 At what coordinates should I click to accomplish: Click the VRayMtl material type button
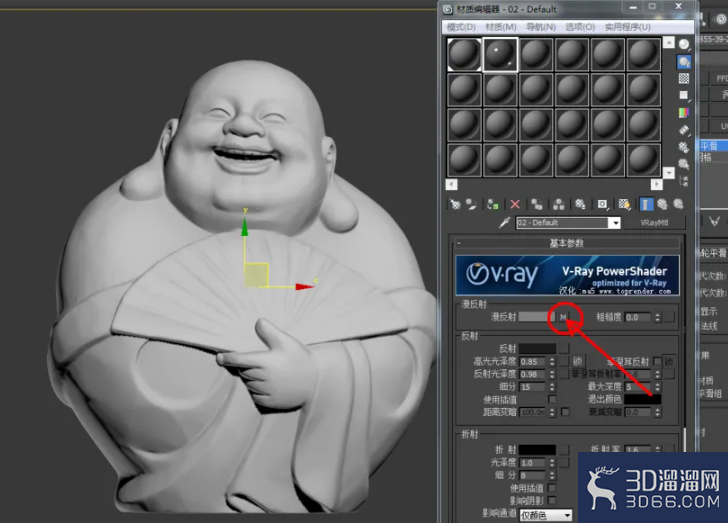click(654, 223)
